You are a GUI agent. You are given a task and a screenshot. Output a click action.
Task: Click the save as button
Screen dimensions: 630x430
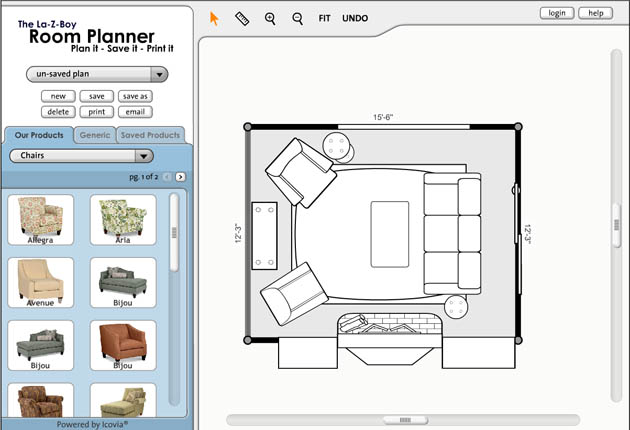point(135,96)
